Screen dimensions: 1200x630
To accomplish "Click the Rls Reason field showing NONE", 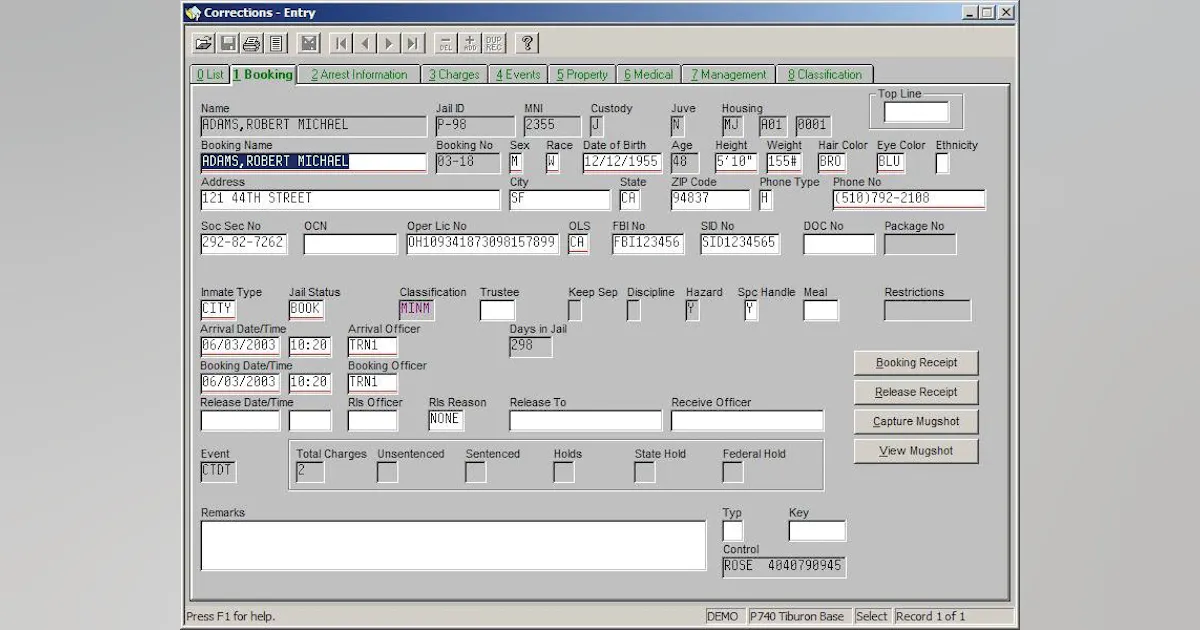I will (446, 420).
